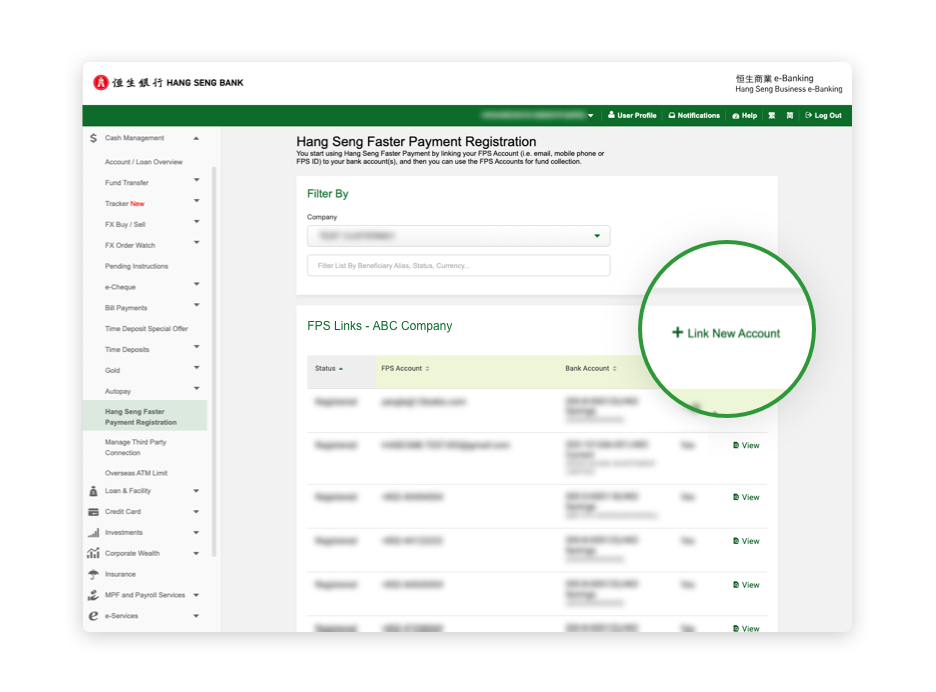Click the MPF and Payroll Services icon
Image resolution: width=936 pixels, height=692 pixels.
[92, 594]
